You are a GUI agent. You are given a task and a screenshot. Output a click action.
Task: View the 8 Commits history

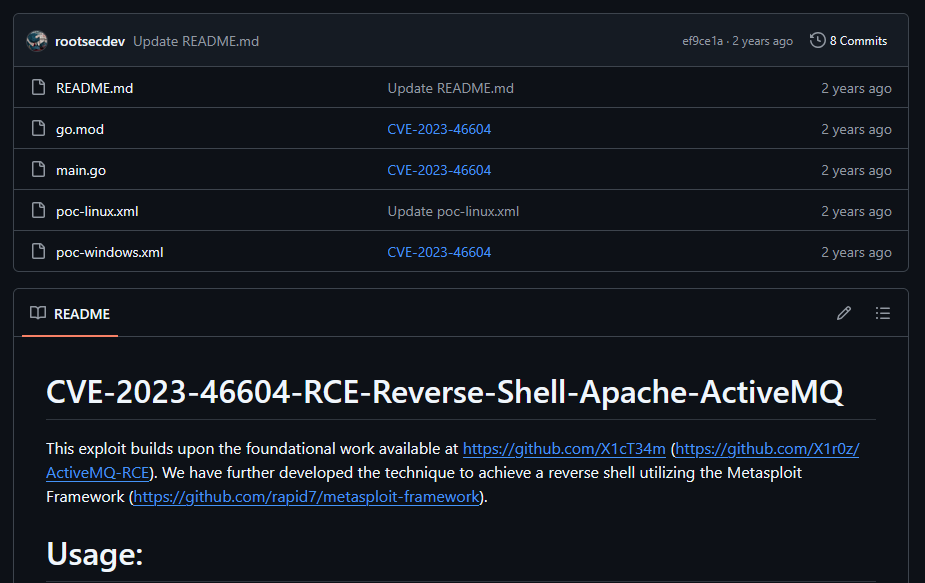pos(857,41)
